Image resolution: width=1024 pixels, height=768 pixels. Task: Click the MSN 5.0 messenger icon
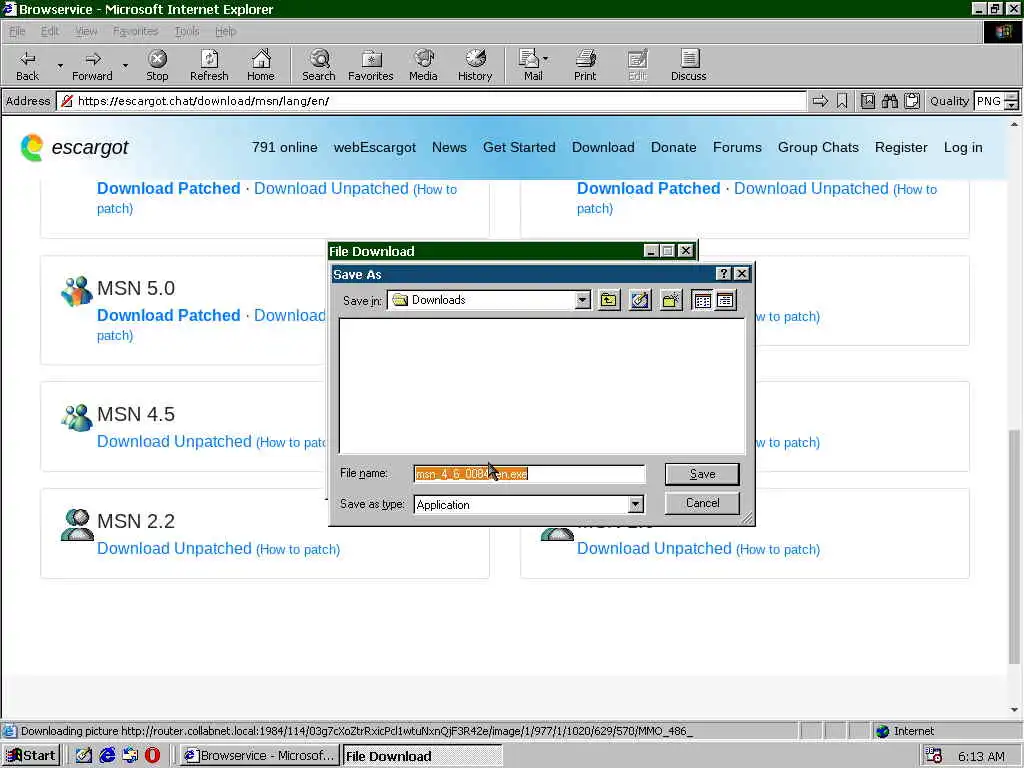click(77, 291)
